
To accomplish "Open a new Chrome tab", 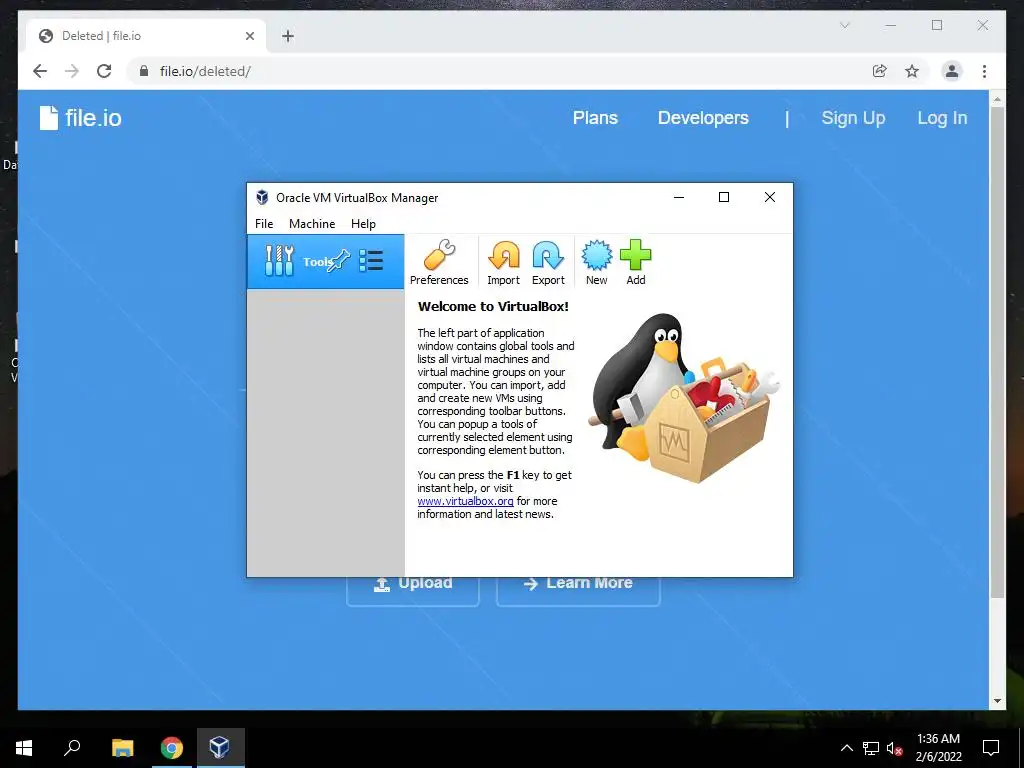I will 288,36.
